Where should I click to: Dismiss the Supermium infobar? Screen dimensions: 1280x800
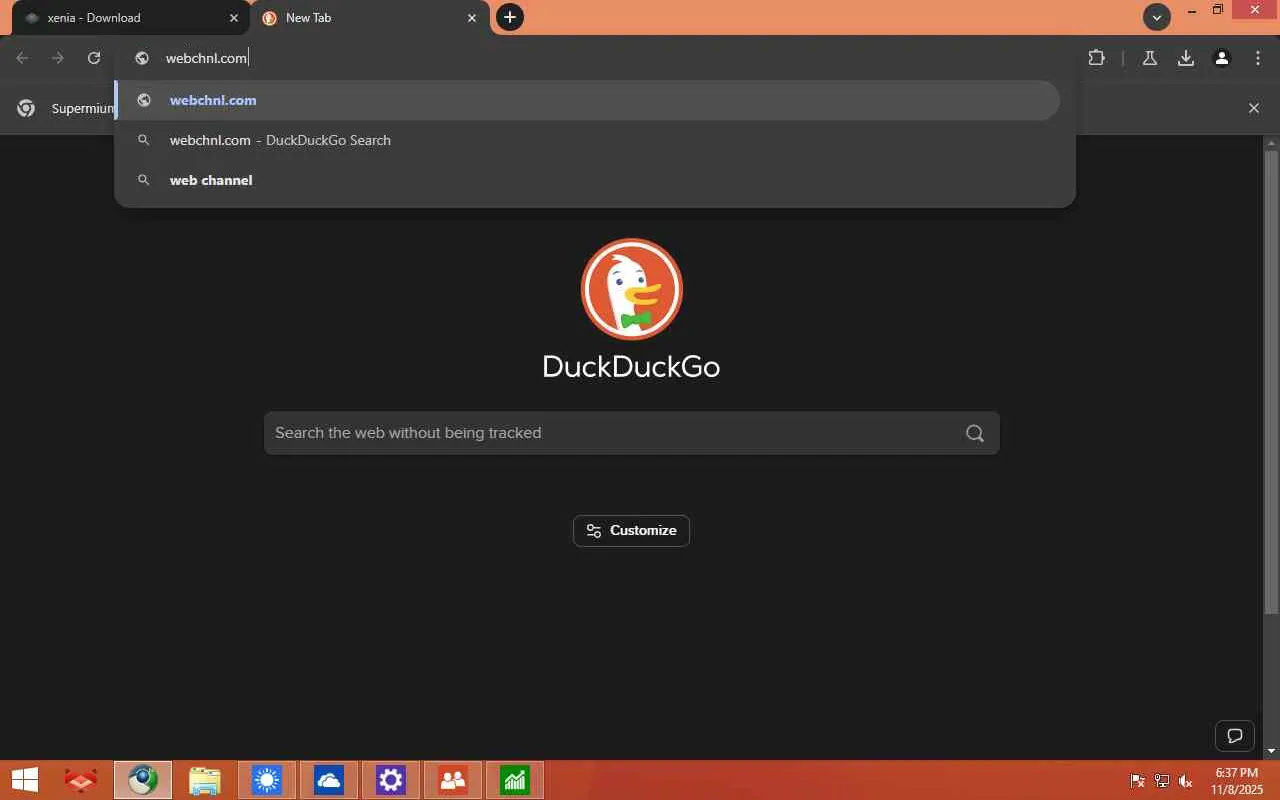click(x=1254, y=108)
